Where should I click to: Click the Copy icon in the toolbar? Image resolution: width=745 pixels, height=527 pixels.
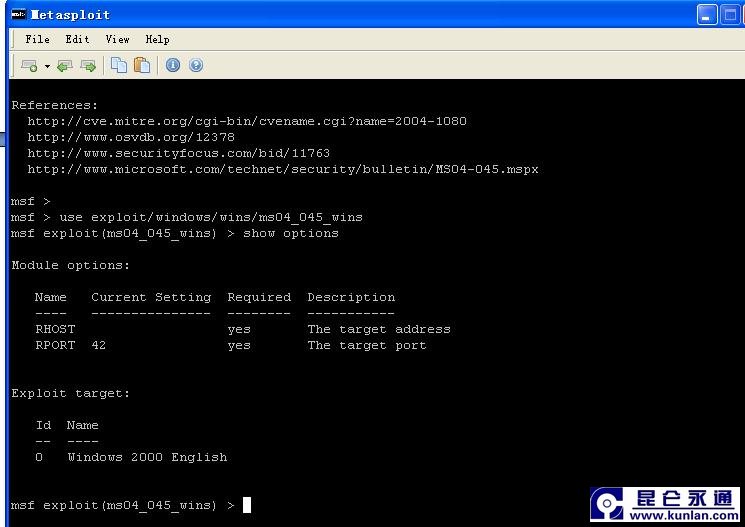[x=119, y=65]
